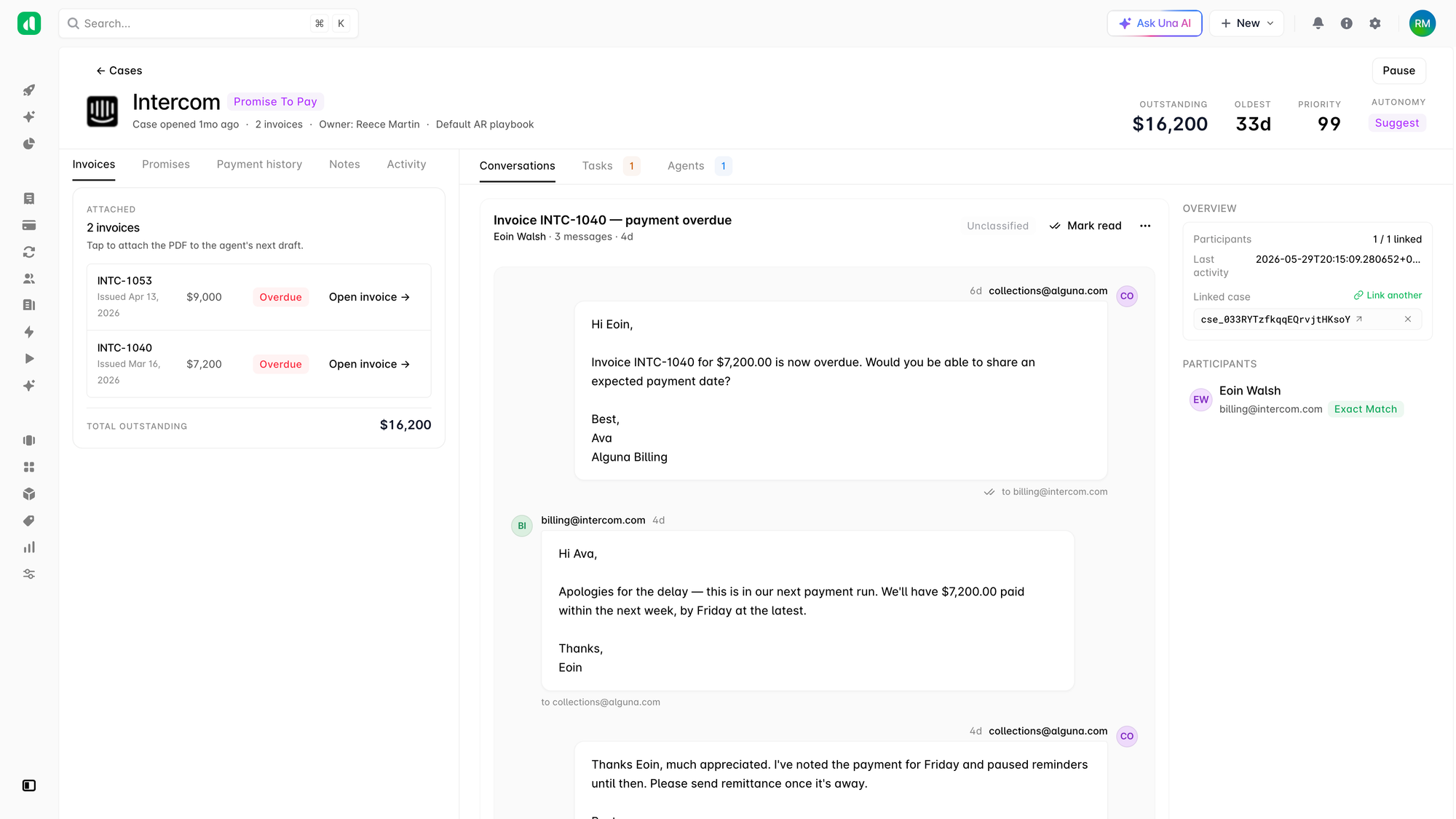Open the credit card icon in the sidebar
Viewport: 1456px width, 819px height.
(x=29, y=226)
